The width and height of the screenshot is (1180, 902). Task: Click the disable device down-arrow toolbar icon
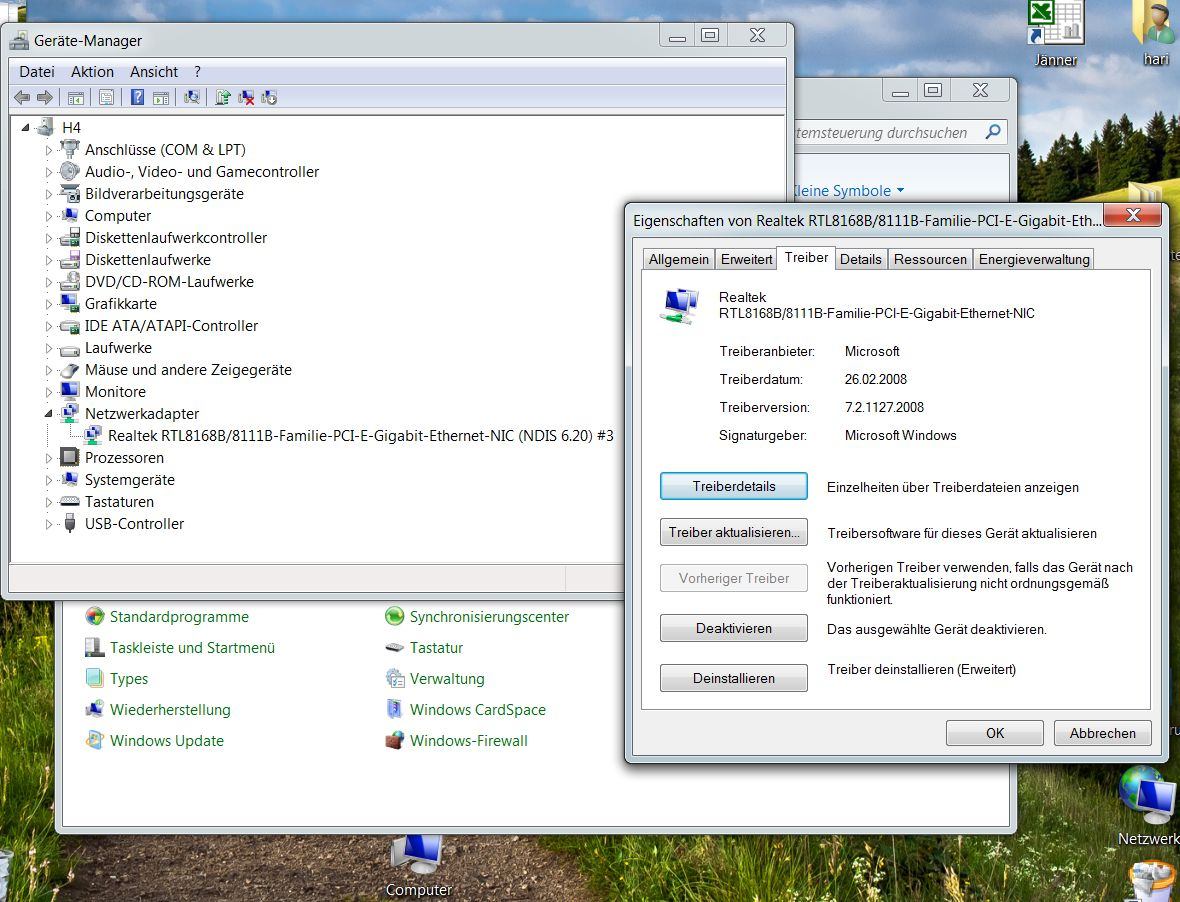point(269,97)
